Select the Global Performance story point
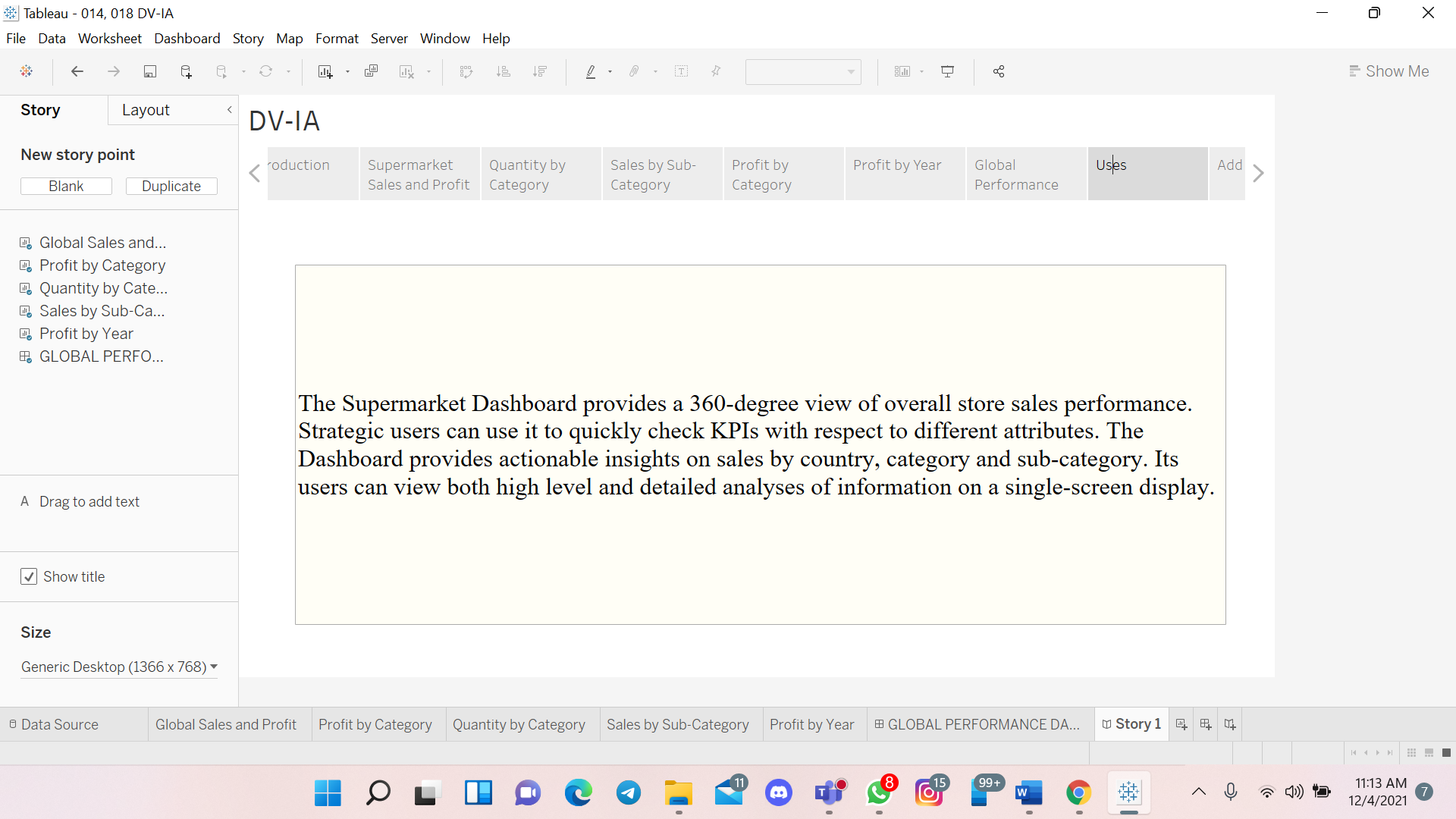 [x=1026, y=174]
